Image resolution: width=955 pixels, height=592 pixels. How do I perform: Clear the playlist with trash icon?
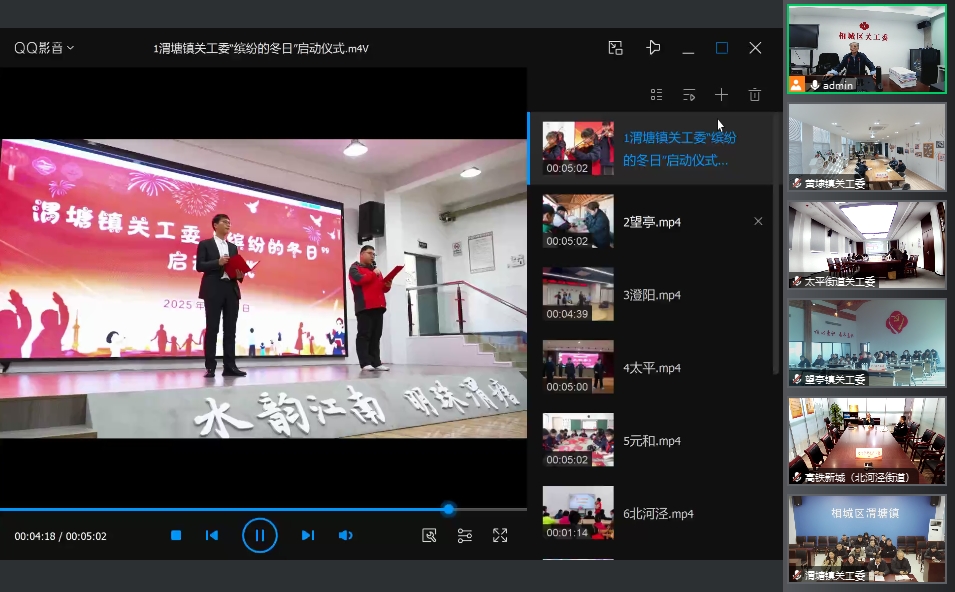tap(755, 95)
